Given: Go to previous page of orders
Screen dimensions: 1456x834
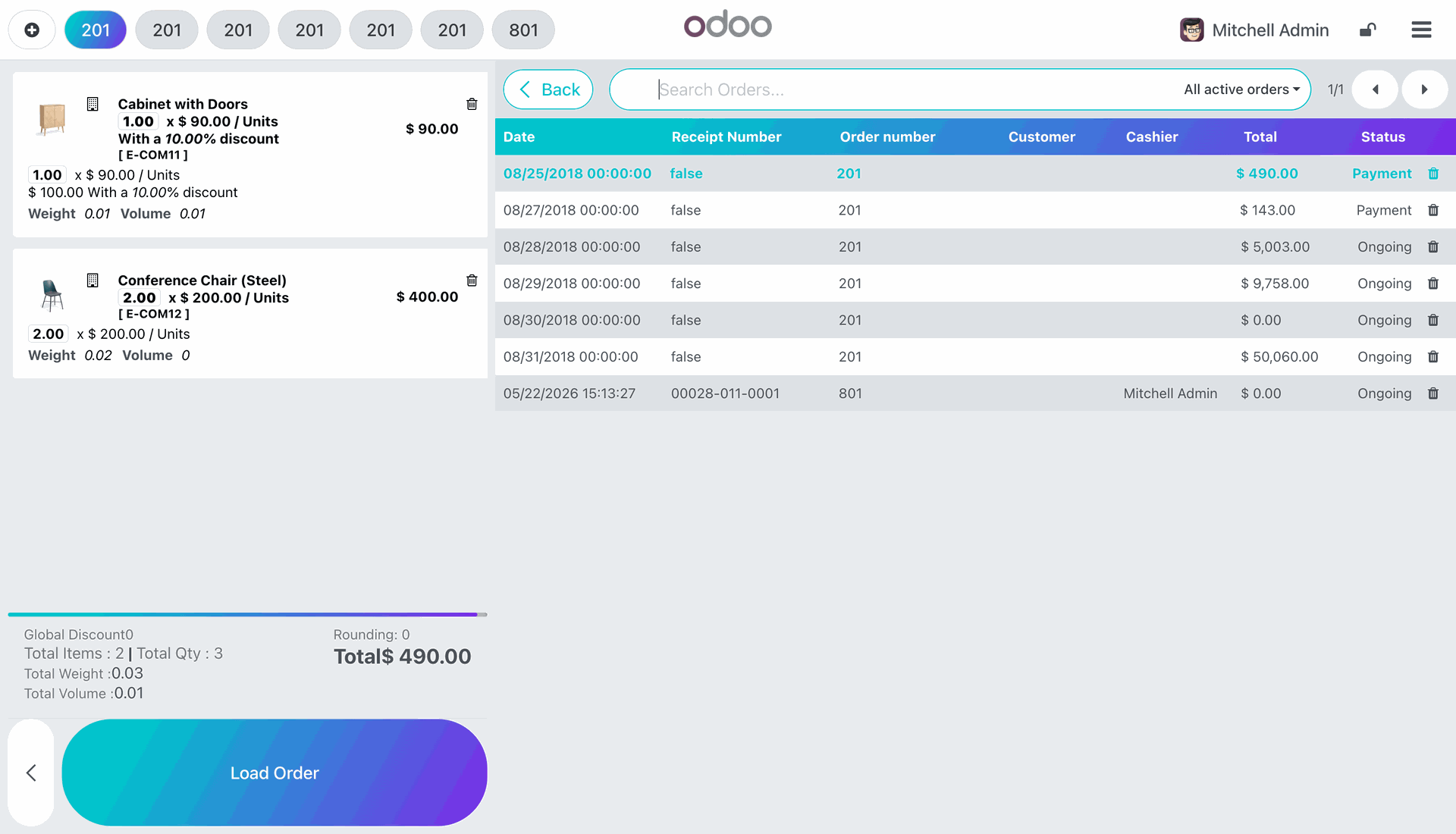Looking at the screenshot, I should [1375, 89].
